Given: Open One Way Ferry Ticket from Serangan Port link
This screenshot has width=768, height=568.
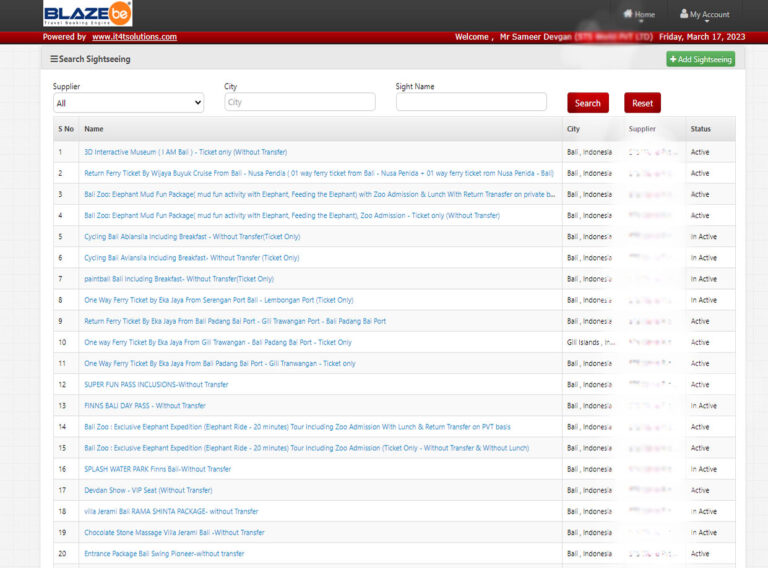Looking at the screenshot, I should click(218, 300).
